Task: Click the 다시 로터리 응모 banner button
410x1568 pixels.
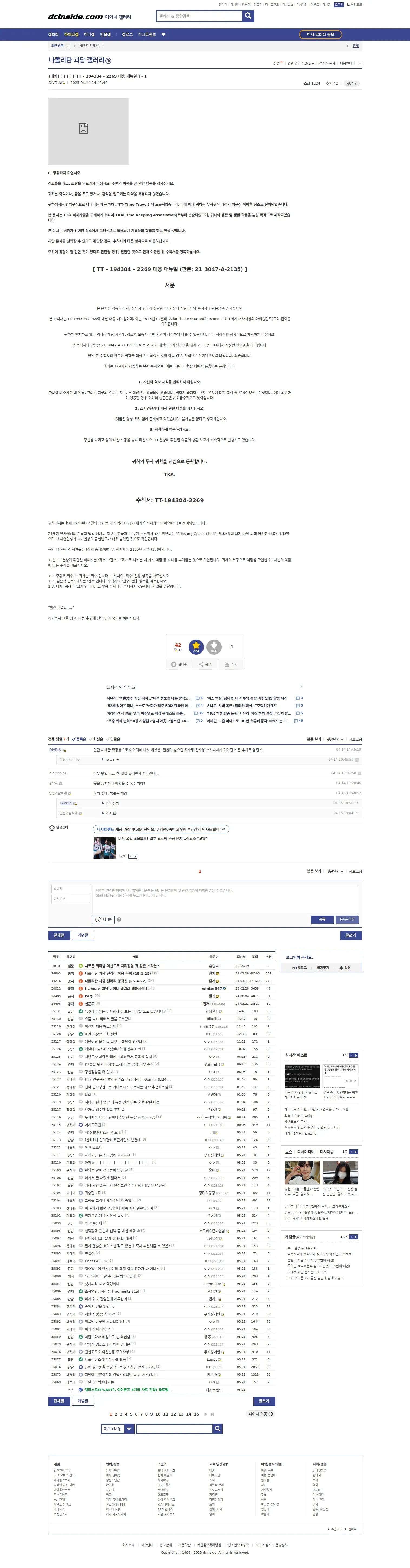Action: pos(320,35)
